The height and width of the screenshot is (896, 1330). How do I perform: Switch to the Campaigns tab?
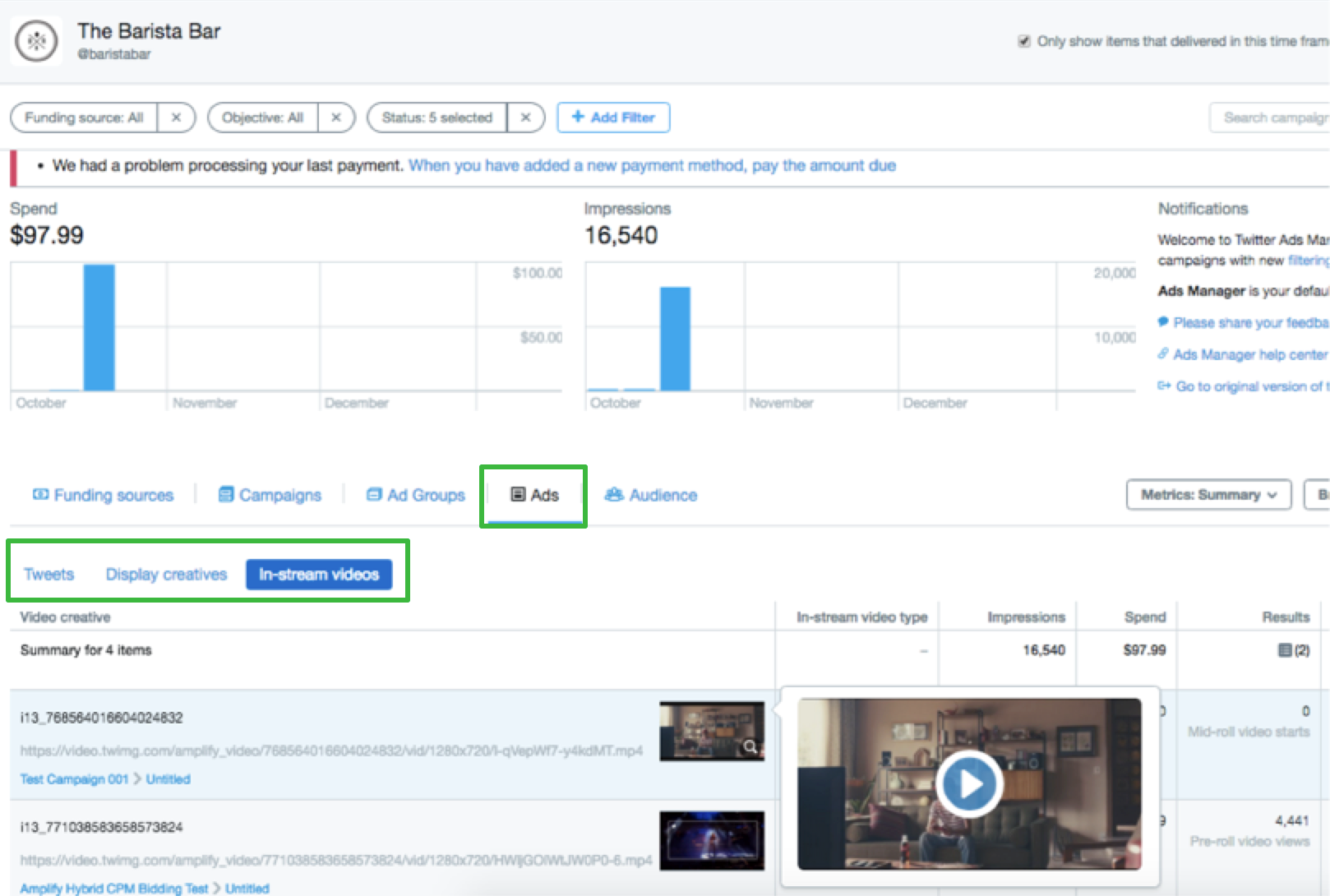coord(270,495)
